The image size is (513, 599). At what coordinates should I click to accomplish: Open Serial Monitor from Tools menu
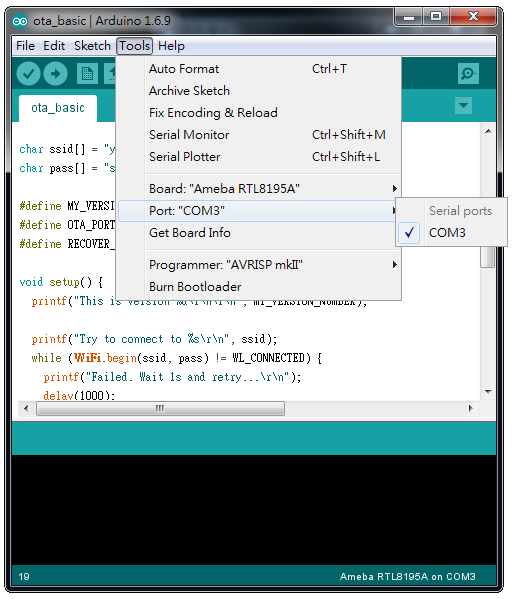pos(258,135)
